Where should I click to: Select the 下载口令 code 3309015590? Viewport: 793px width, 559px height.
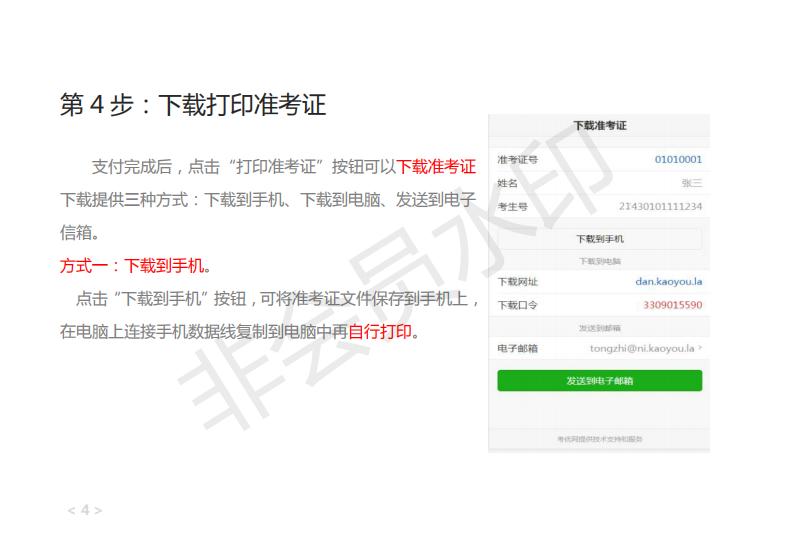[x=673, y=305]
